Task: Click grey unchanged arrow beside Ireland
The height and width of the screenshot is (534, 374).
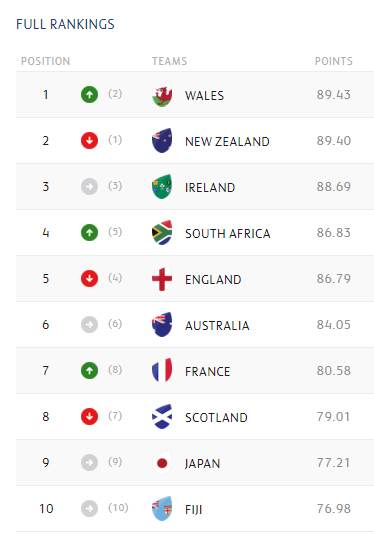Action: click(x=90, y=187)
